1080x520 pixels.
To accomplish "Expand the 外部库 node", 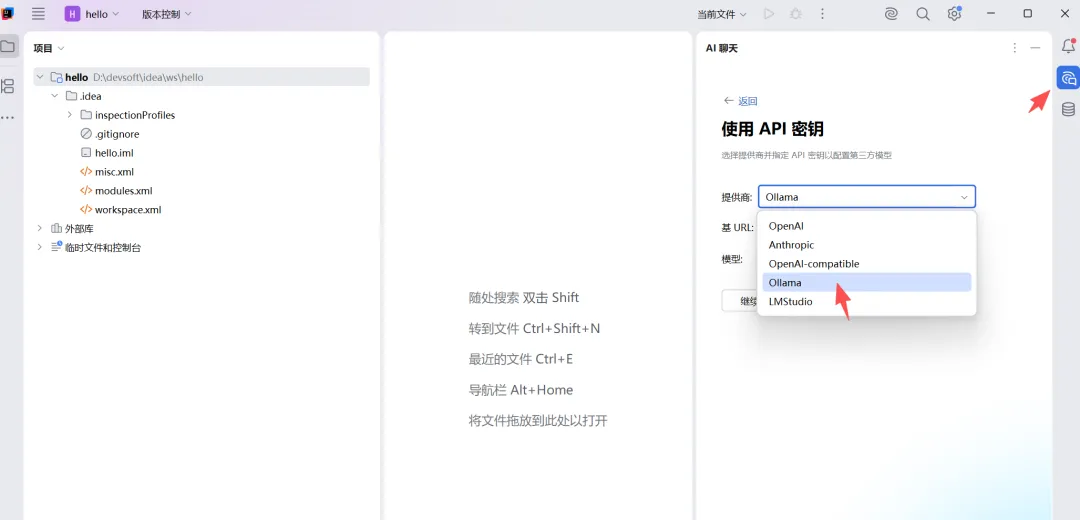I will point(40,229).
